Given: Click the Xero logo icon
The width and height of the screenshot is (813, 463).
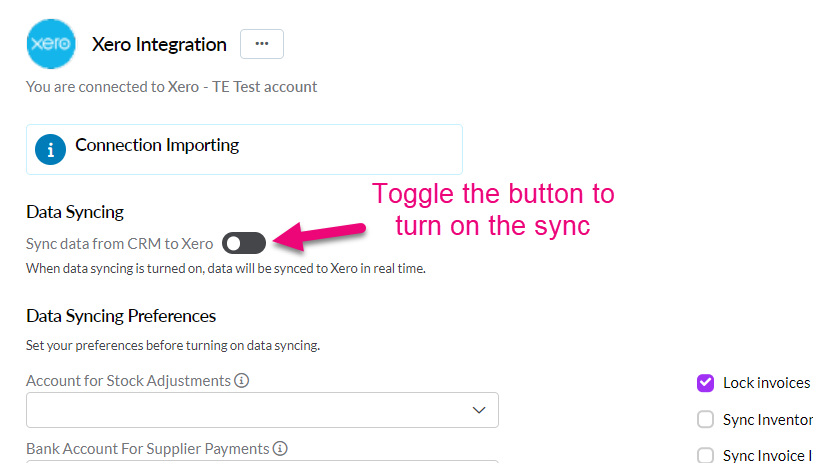Looking at the screenshot, I should point(51,44).
